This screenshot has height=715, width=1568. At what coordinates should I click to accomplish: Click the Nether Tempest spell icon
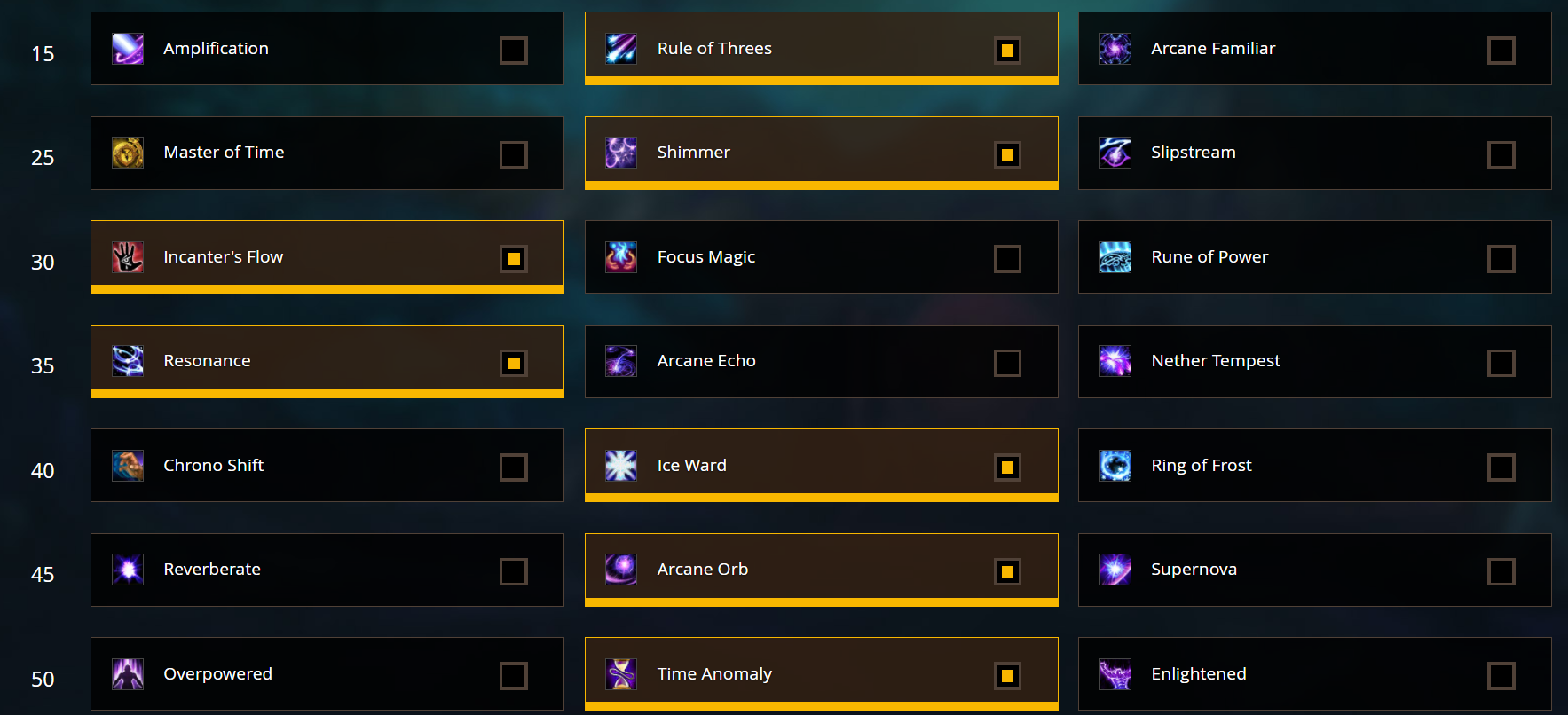(x=1115, y=361)
